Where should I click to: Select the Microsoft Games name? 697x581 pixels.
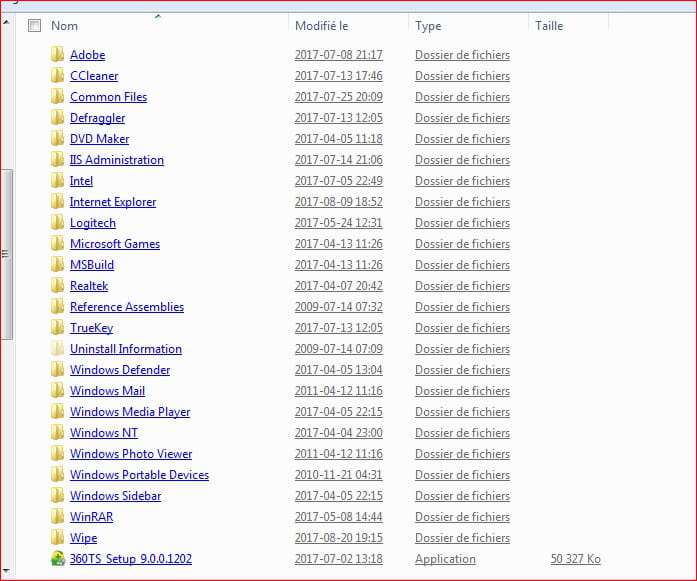(115, 244)
